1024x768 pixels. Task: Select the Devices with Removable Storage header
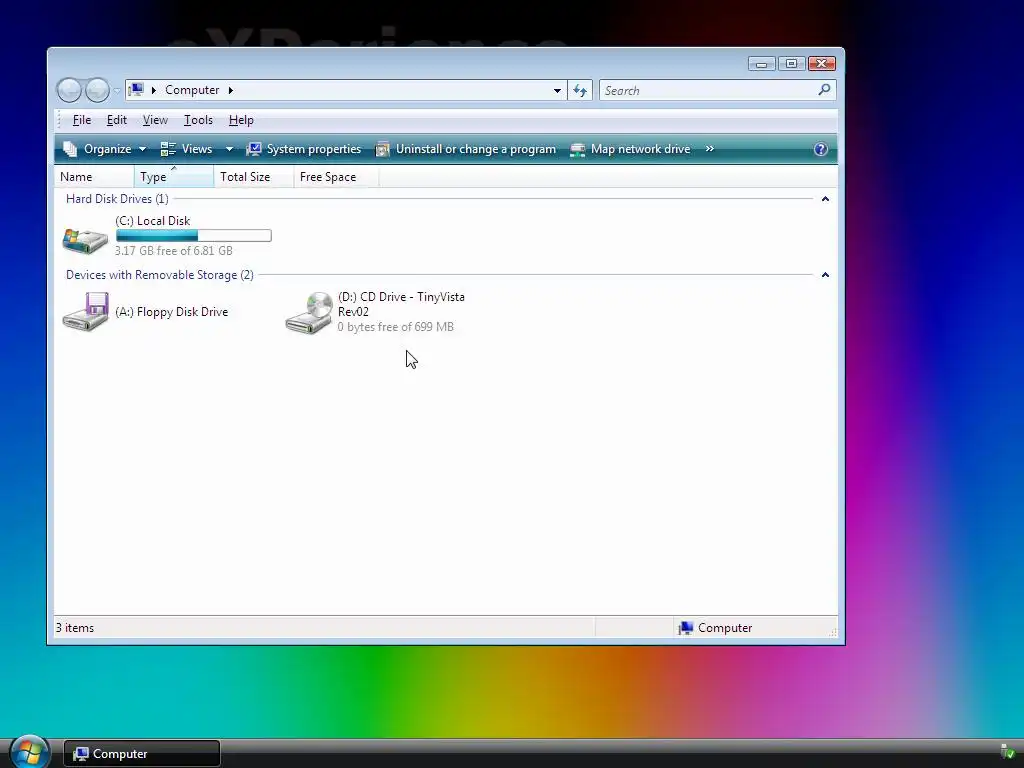(160, 275)
